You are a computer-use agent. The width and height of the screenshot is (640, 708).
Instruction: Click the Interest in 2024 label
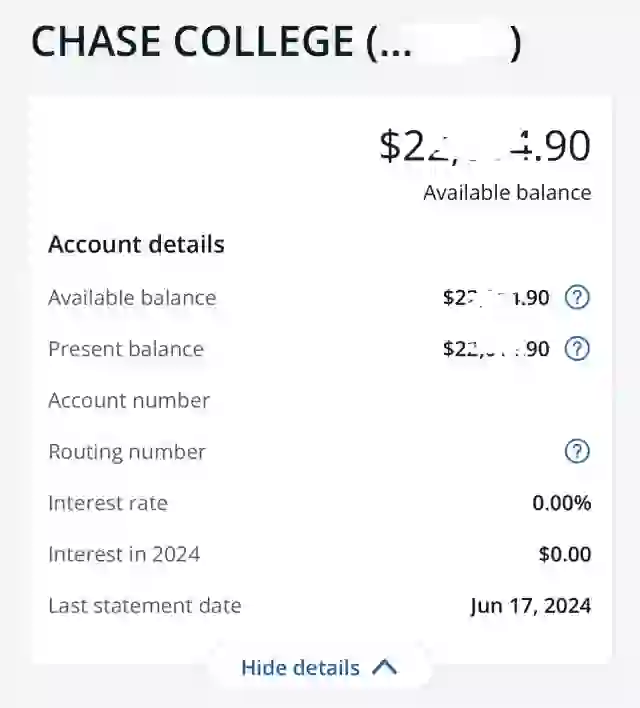pos(124,554)
